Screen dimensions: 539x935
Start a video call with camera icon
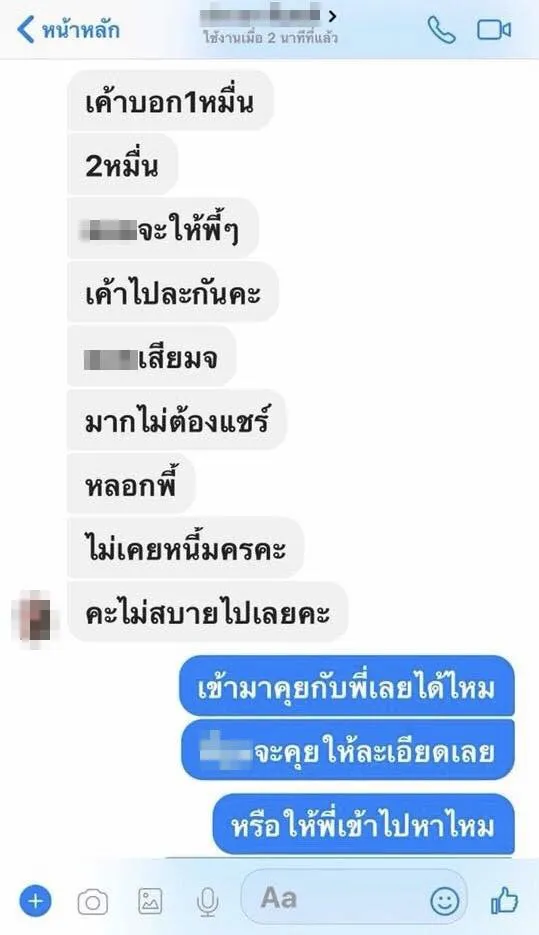[494, 30]
